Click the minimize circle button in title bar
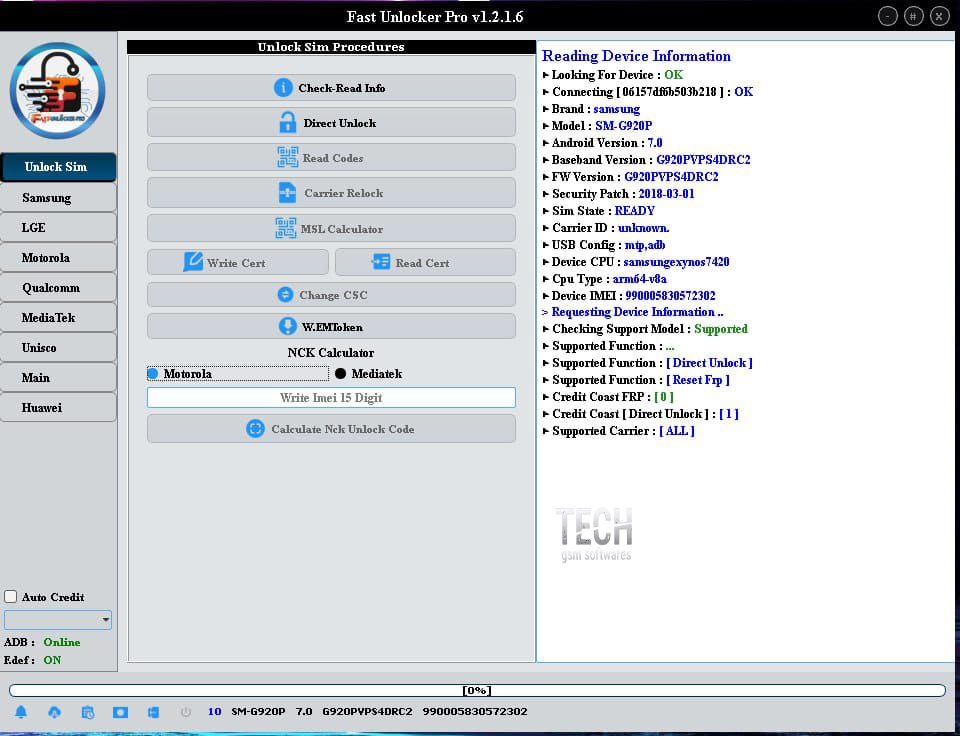960x736 pixels. [887, 17]
